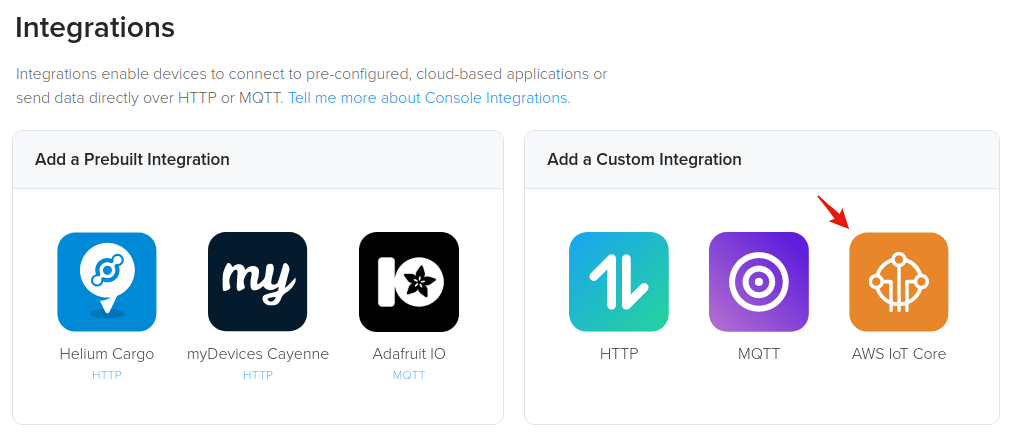
Task: Click the Helium Cargo name label
Action: pos(106,354)
